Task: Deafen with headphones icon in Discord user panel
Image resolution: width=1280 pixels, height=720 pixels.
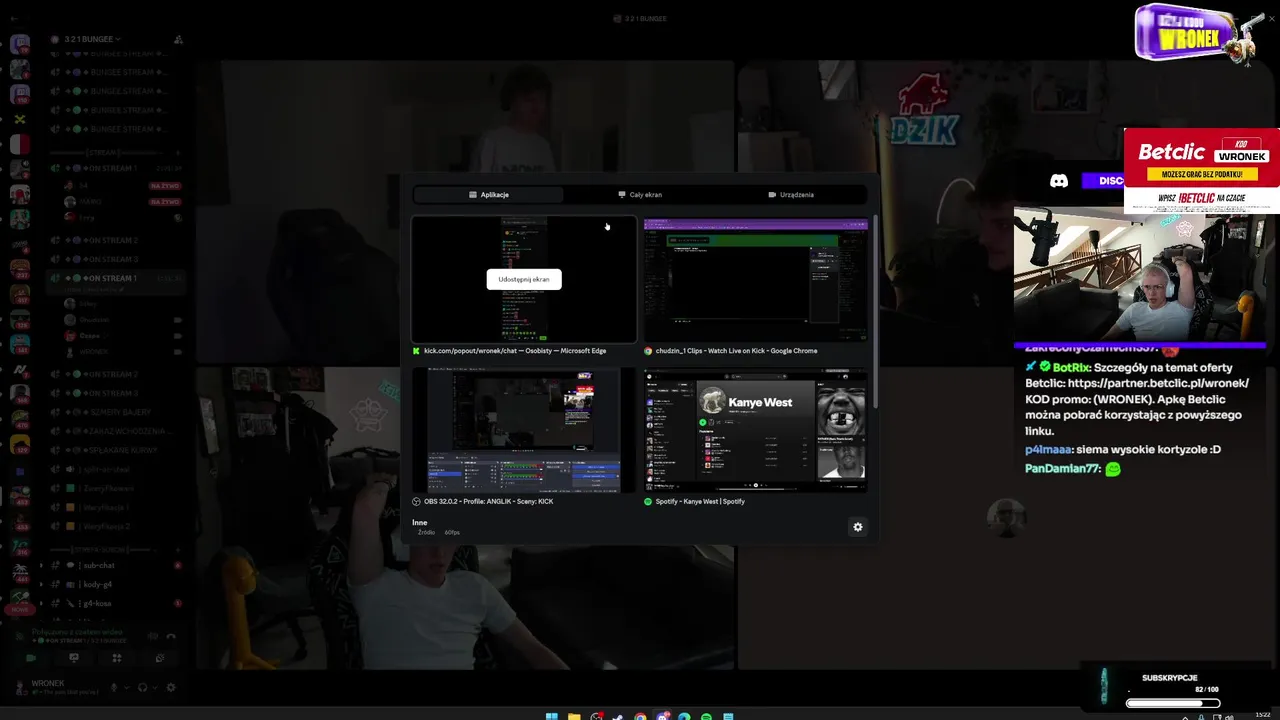Action: [142, 687]
